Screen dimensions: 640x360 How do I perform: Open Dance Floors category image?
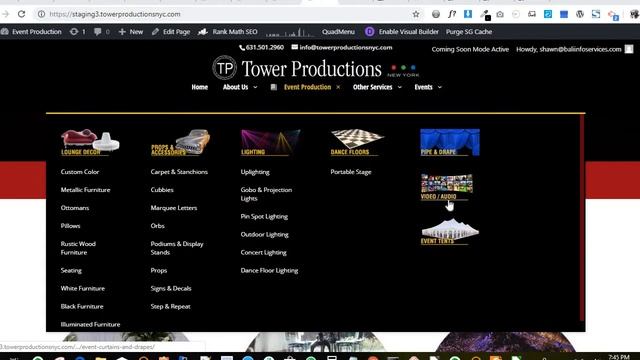click(x=357, y=142)
